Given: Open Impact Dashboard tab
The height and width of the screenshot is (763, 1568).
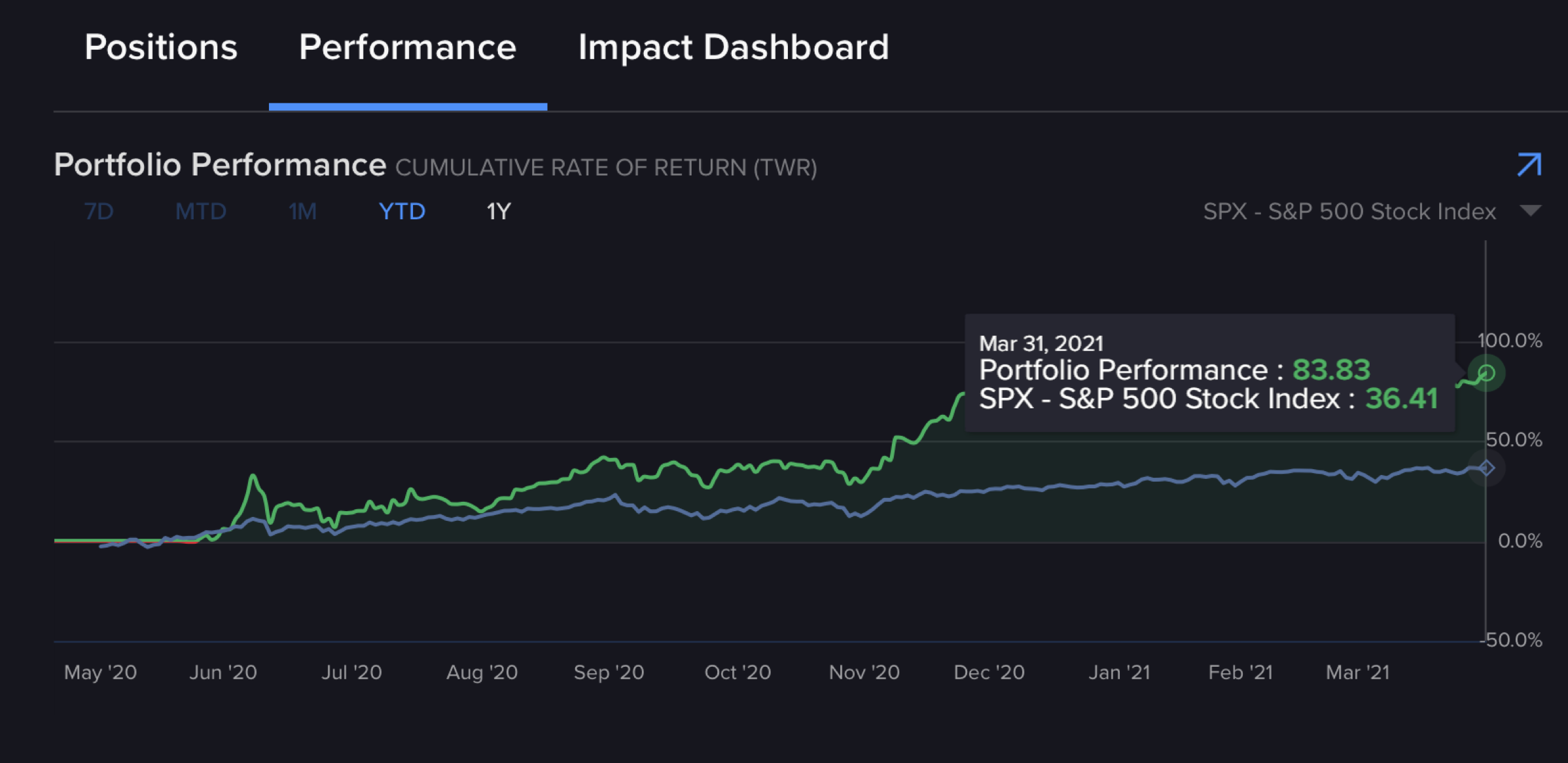Looking at the screenshot, I should pyautogui.click(x=733, y=47).
